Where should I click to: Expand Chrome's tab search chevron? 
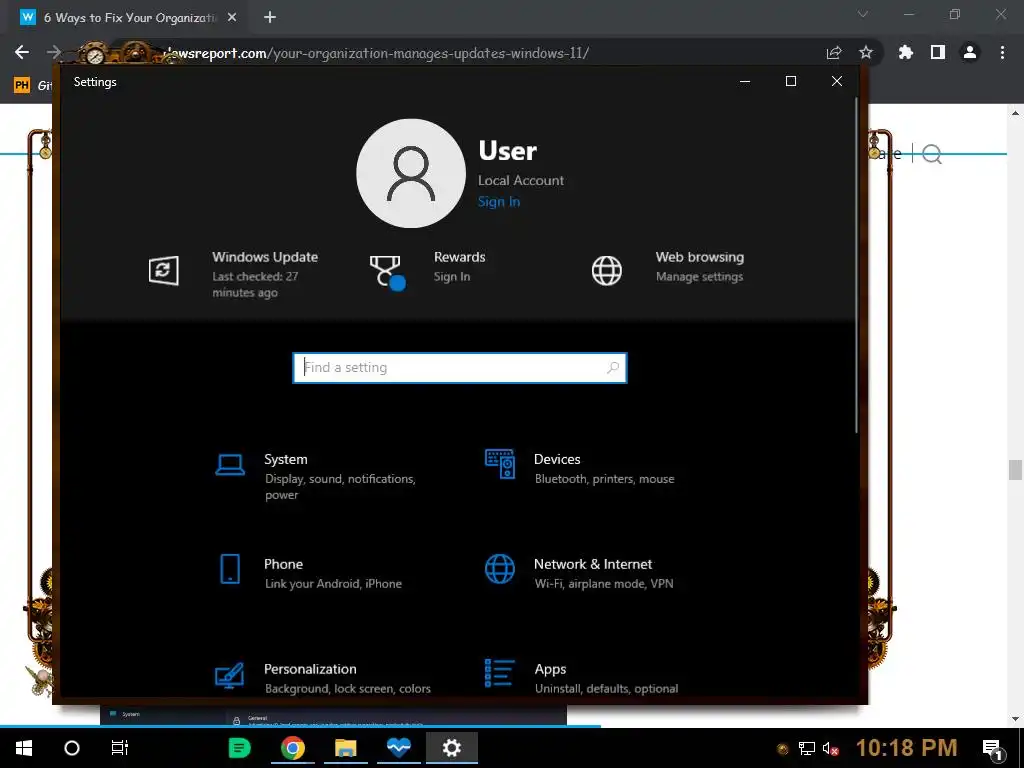tap(863, 14)
